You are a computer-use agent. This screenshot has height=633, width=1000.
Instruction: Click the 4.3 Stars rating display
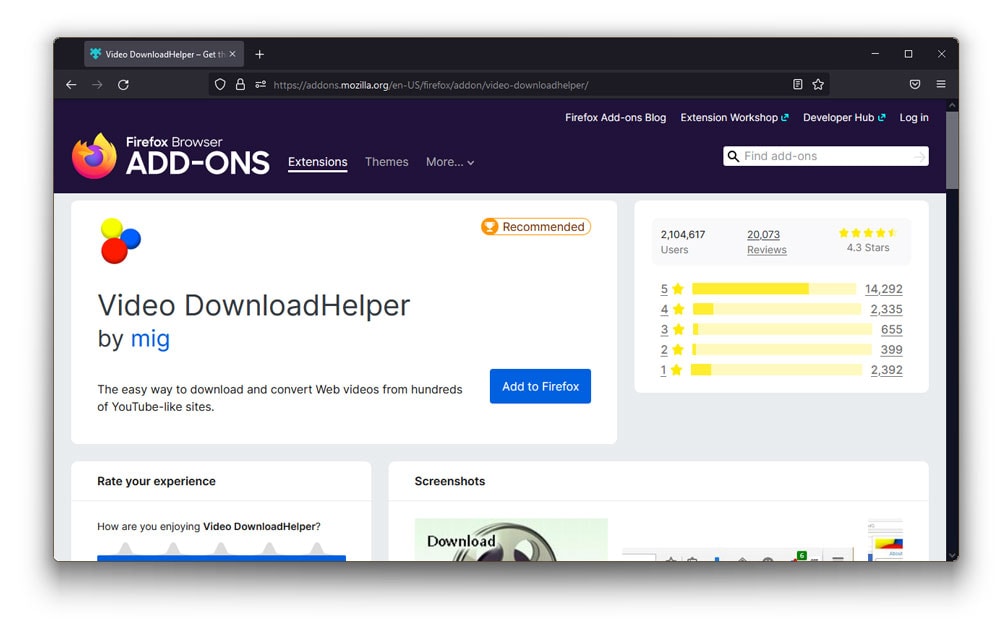coord(868,240)
